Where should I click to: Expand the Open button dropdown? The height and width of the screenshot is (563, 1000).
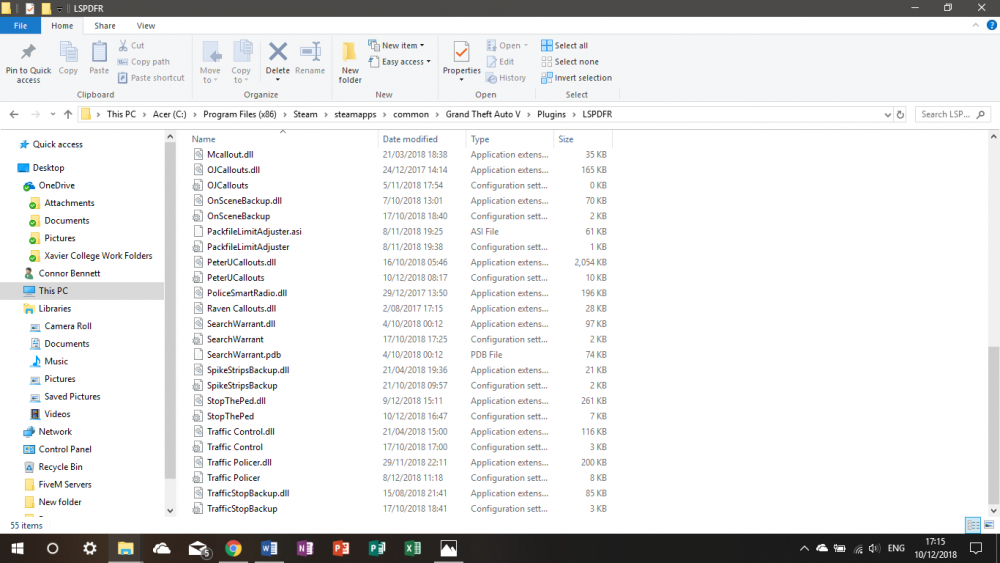(526, 45)
